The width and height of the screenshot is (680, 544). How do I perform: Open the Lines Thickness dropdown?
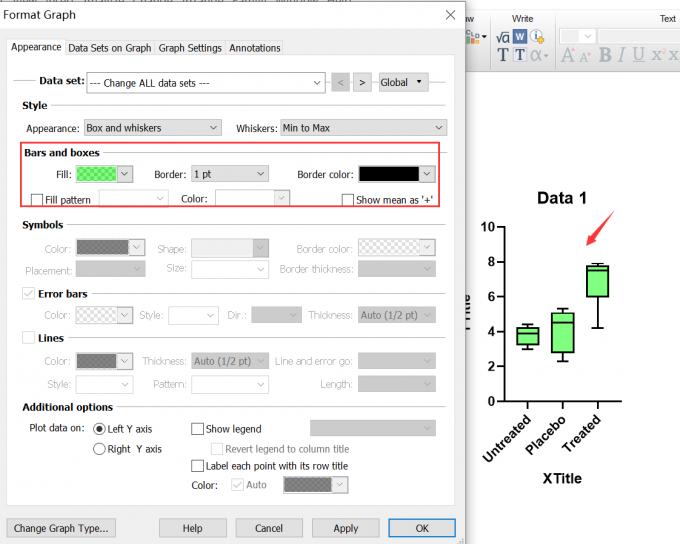[230, 361]
